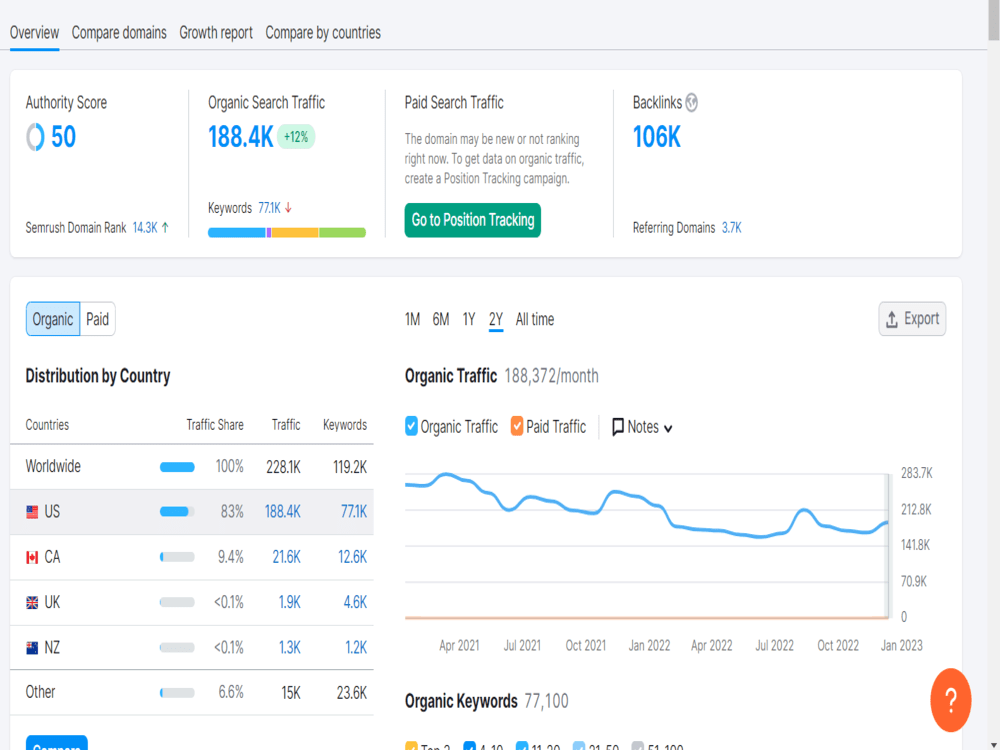Click the CA traffic share bar

177,557
